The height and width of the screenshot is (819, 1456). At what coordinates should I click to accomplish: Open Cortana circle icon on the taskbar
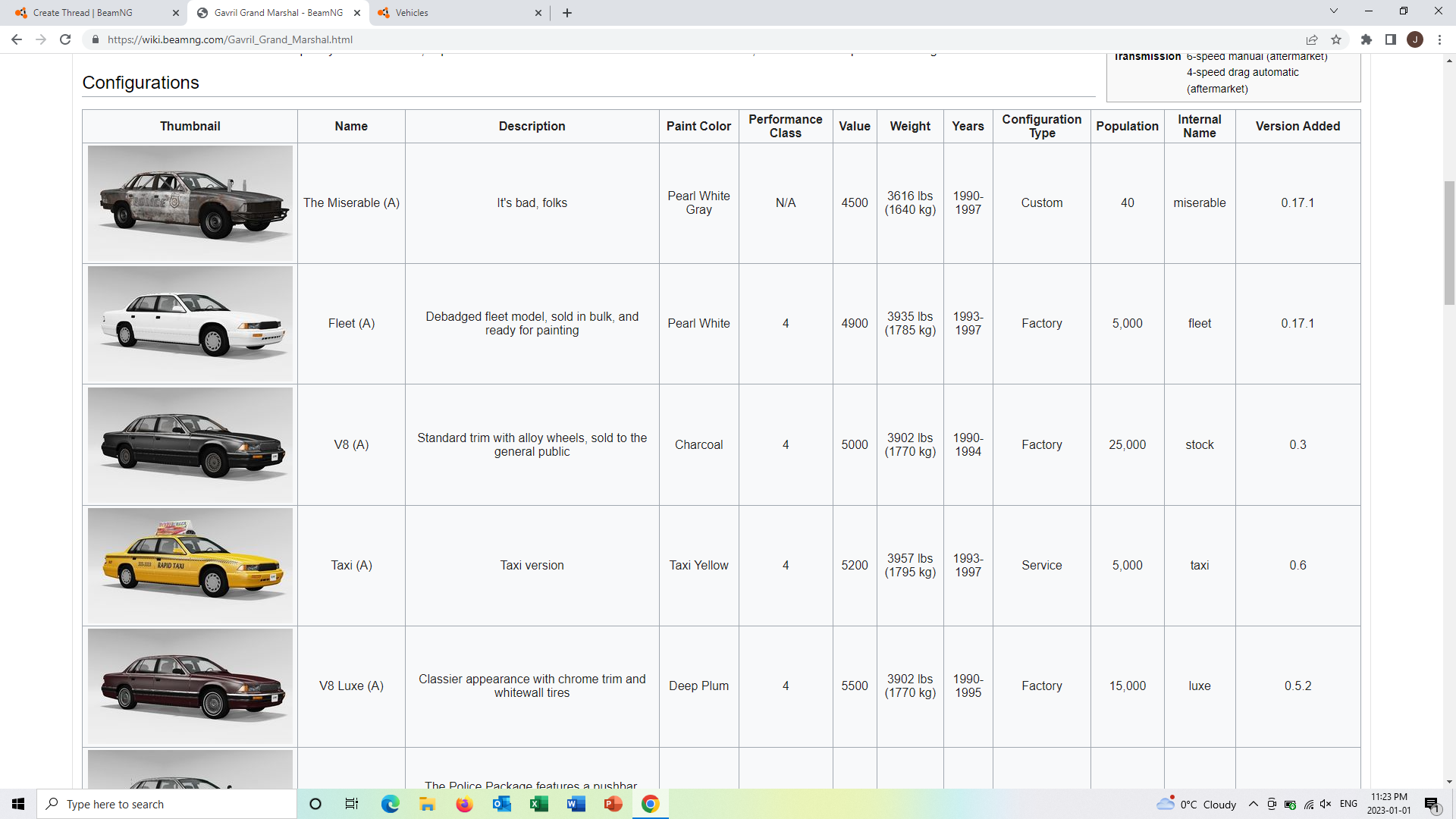[315, 804]
